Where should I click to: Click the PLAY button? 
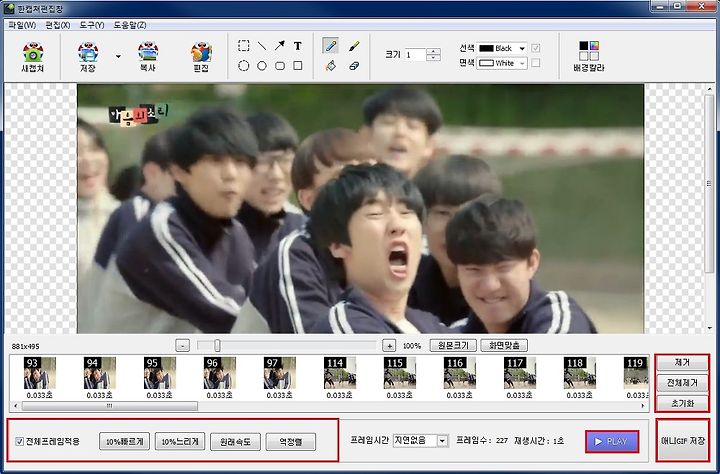[x=612, y=441]
